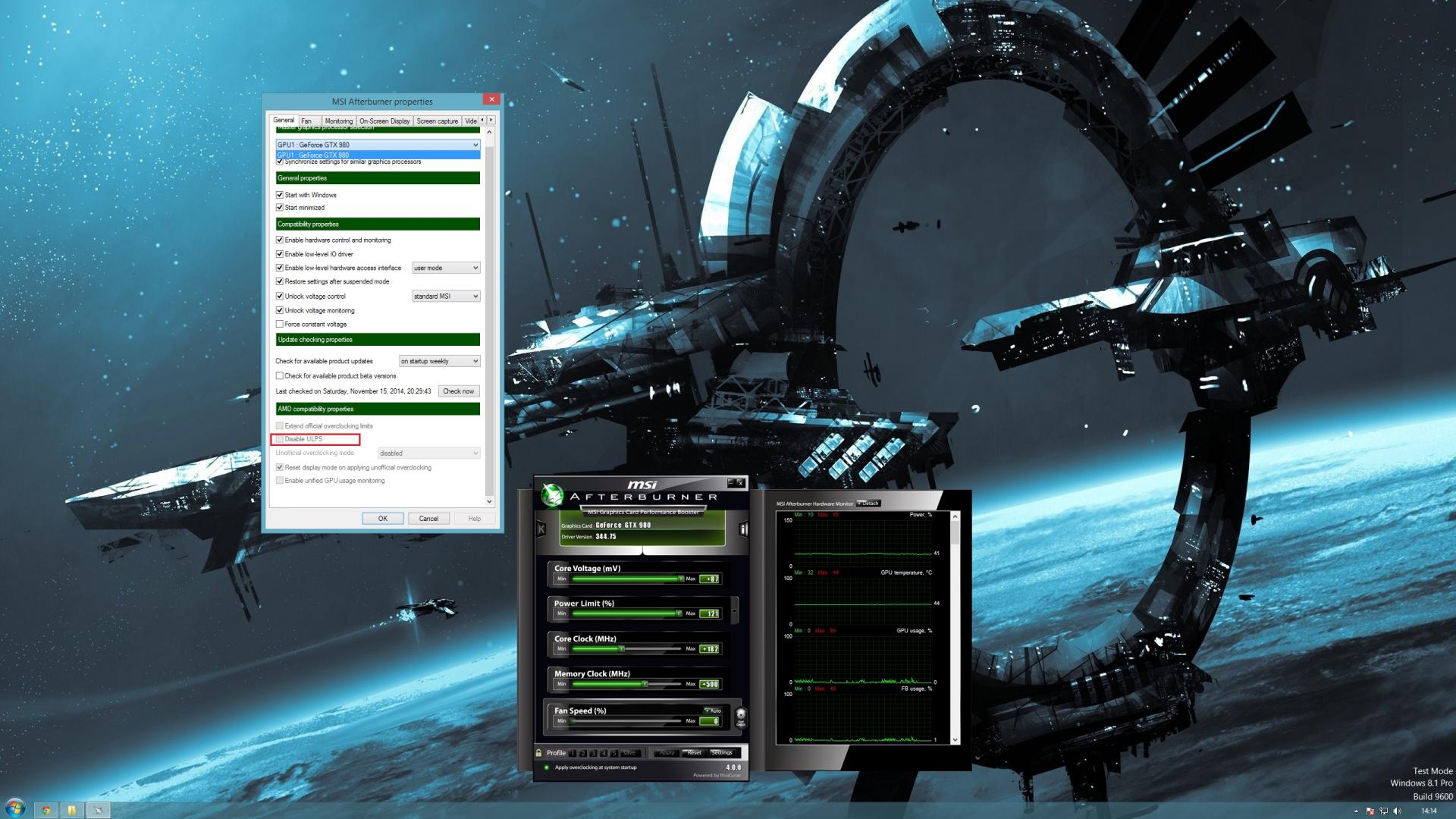Toggle Unlock voltage monitoring checkbox

[x=280, y=310]
